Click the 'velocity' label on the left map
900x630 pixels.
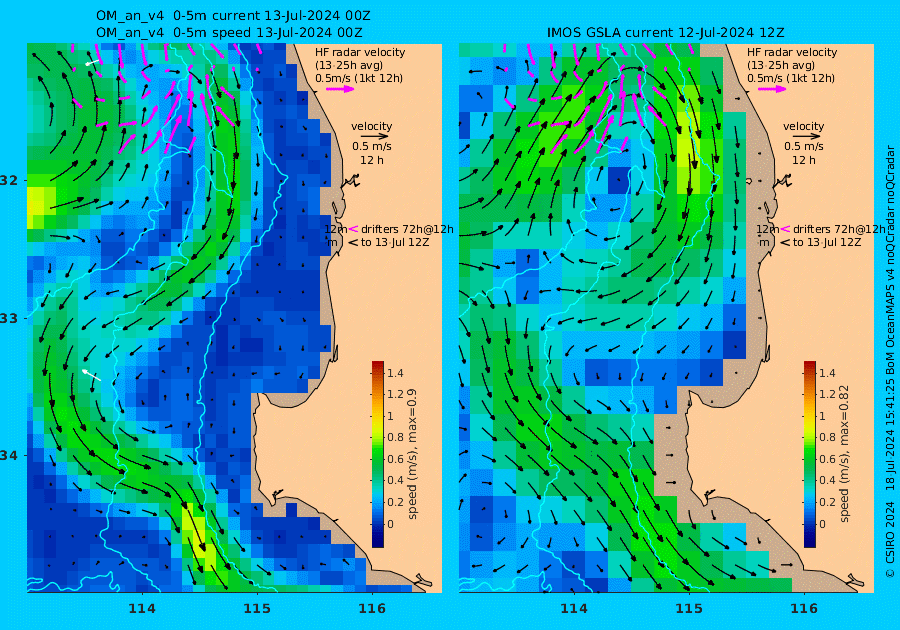[x=371, y=126]
